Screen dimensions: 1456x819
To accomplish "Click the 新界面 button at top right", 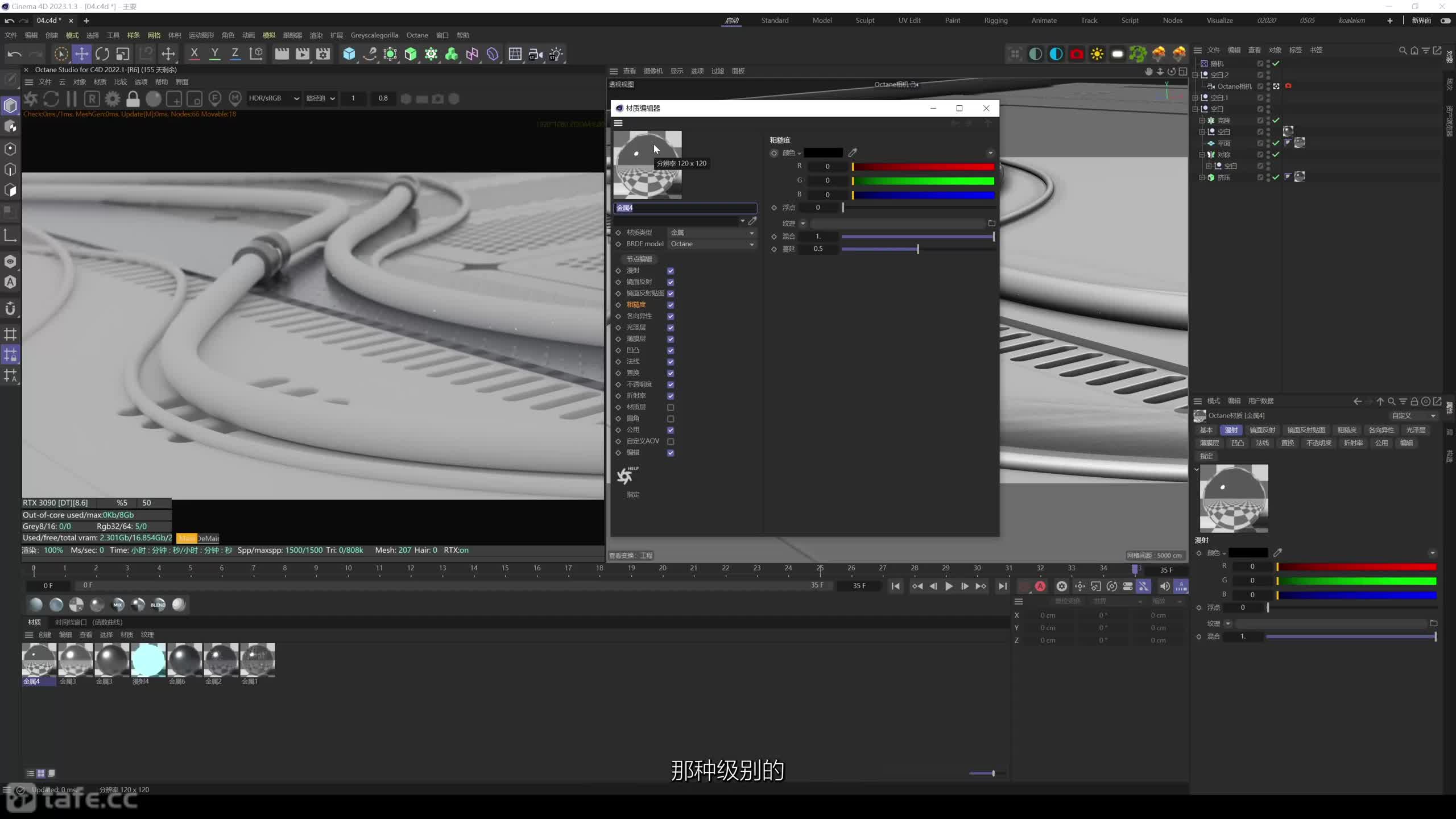I will pyautogui.click(x=1421, y=20).
